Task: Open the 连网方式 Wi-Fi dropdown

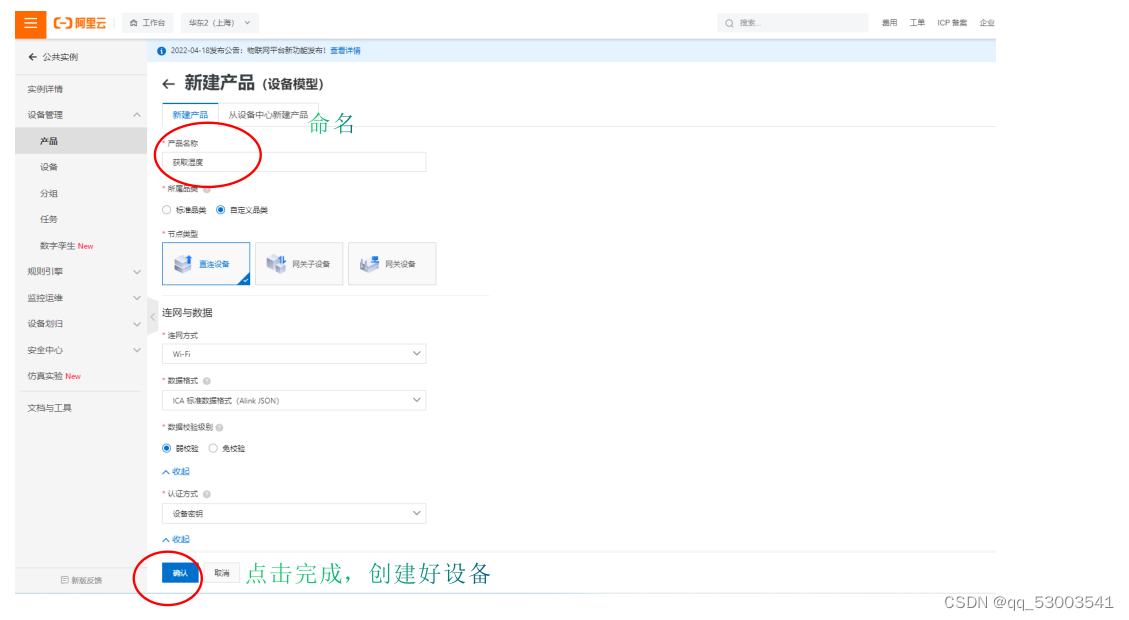Action: tap(294, 354)
